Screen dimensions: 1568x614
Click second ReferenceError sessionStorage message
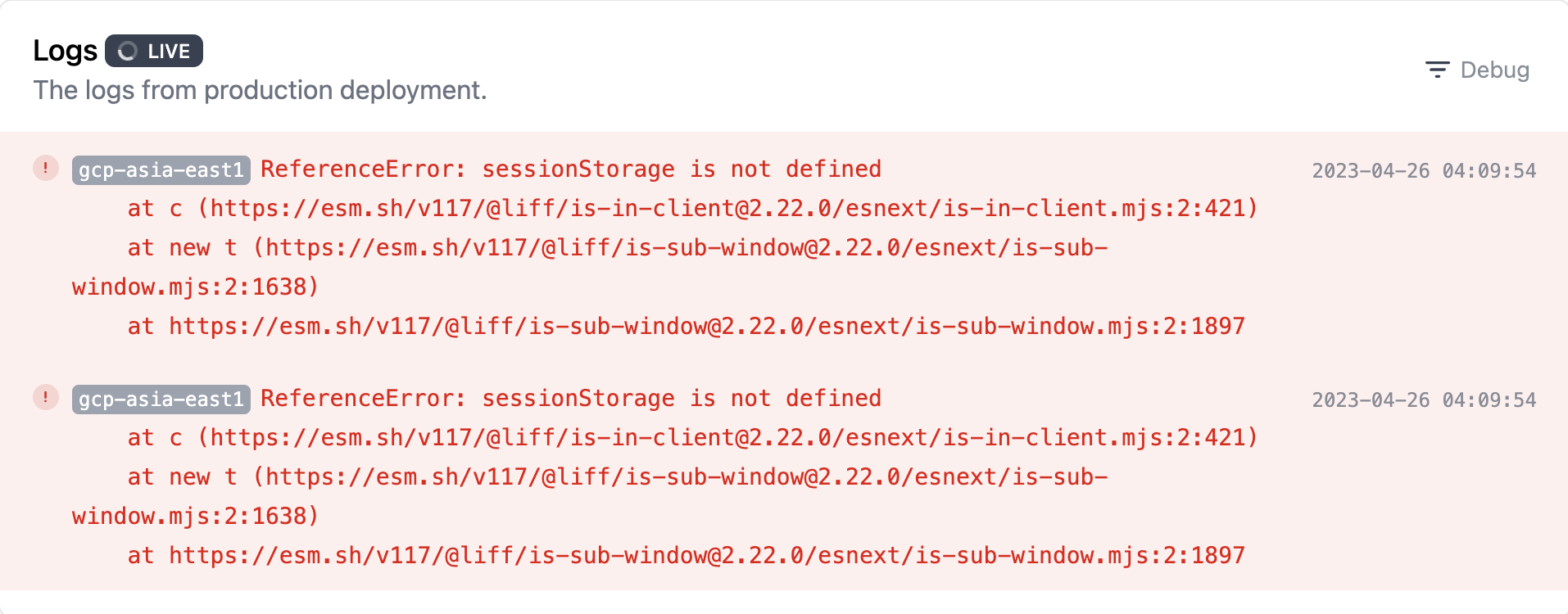[x=571, y=399]
